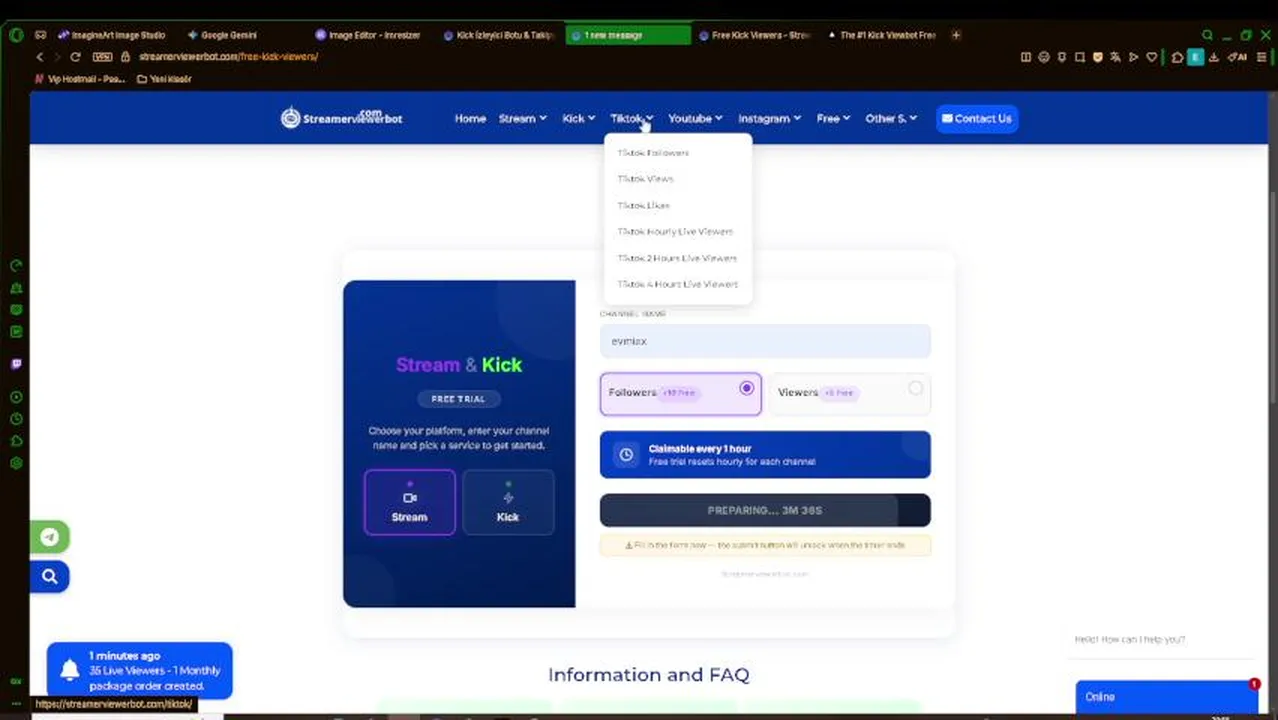Screen dimensions: 1278x720
Task: Click the heart bookmark icon in toolbar
Action: (x=1151, y=57)
